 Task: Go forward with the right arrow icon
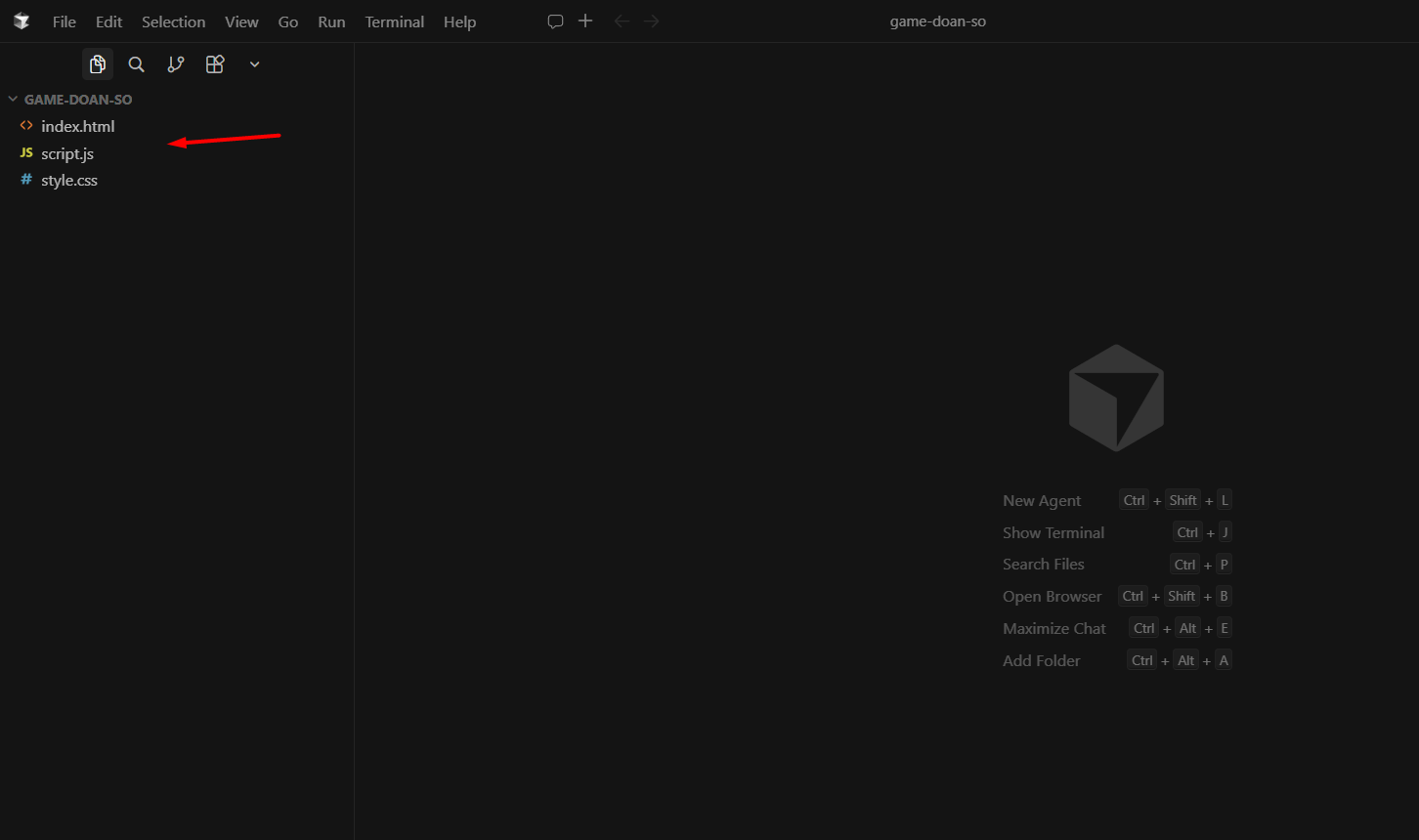tap(652, 21)
